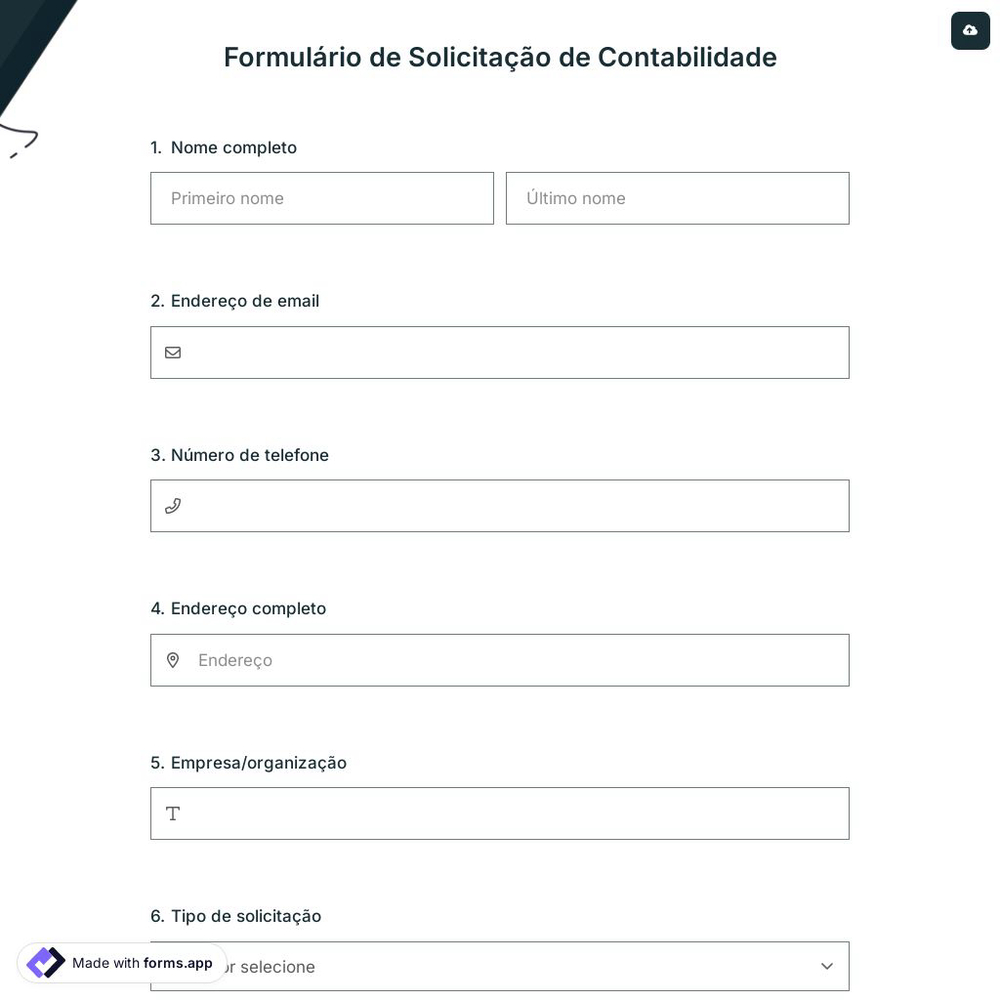This screenshot has width=1000, height=1000.
Task: Click the Endereço de email input box
Action: [x=500, y=352]
